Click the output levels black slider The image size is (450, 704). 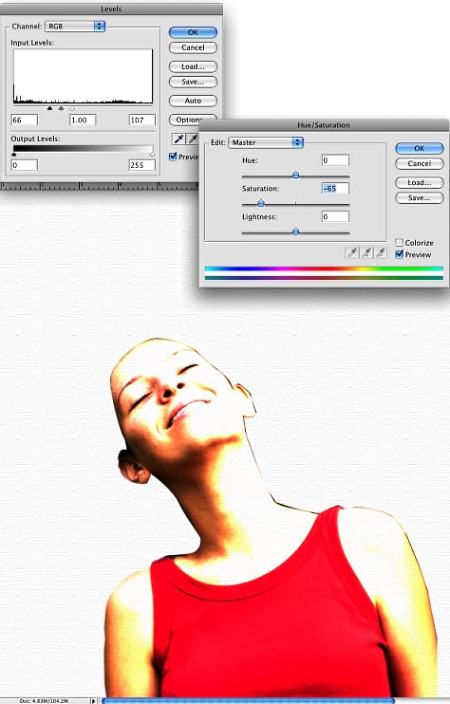[x=13, y=155]
